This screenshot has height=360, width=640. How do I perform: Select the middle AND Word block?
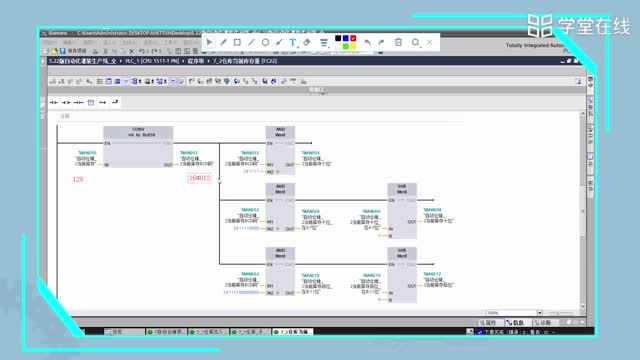(x=280, y=207)
